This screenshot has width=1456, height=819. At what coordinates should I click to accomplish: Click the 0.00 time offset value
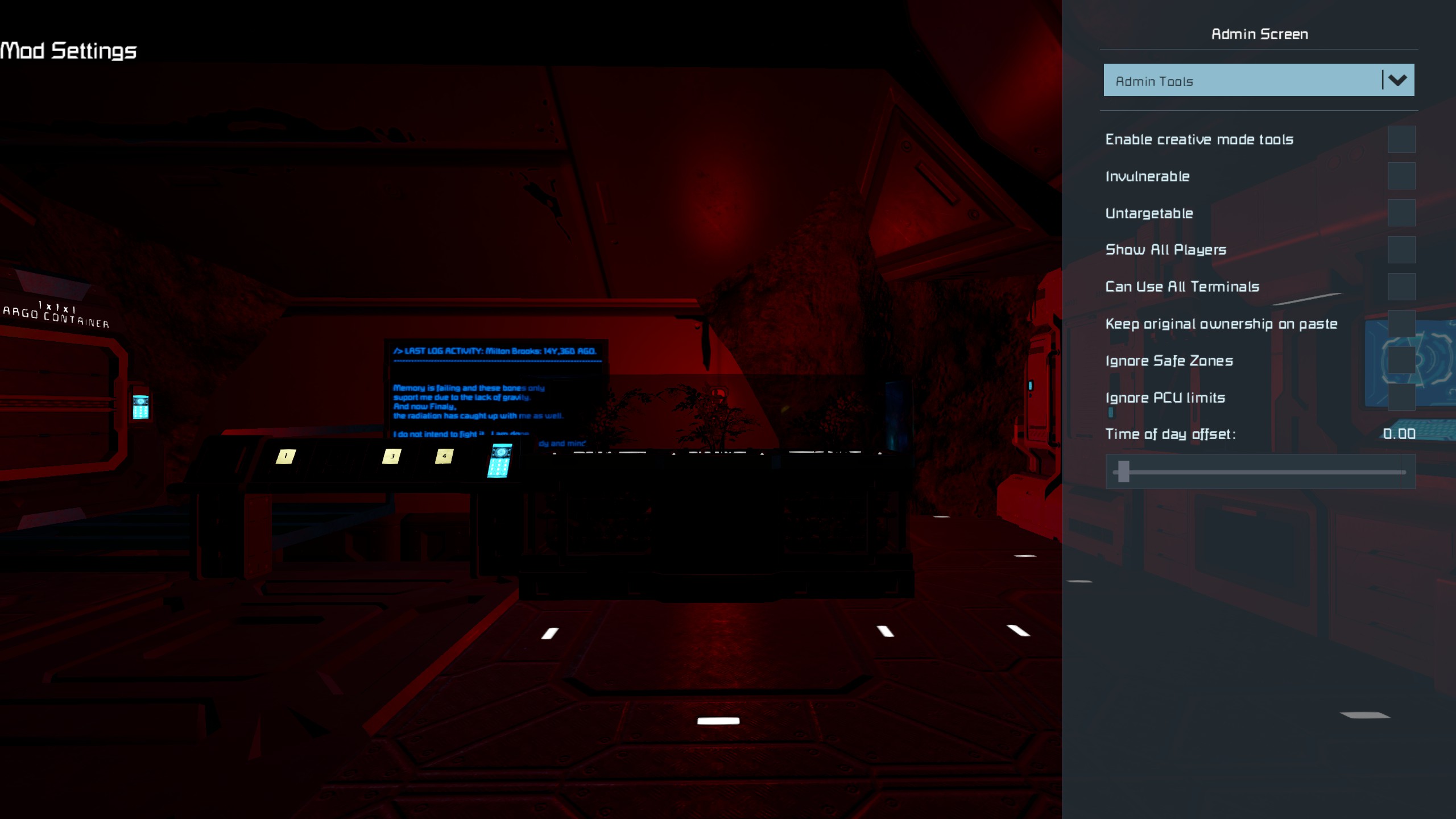[x=1399, y=434]
